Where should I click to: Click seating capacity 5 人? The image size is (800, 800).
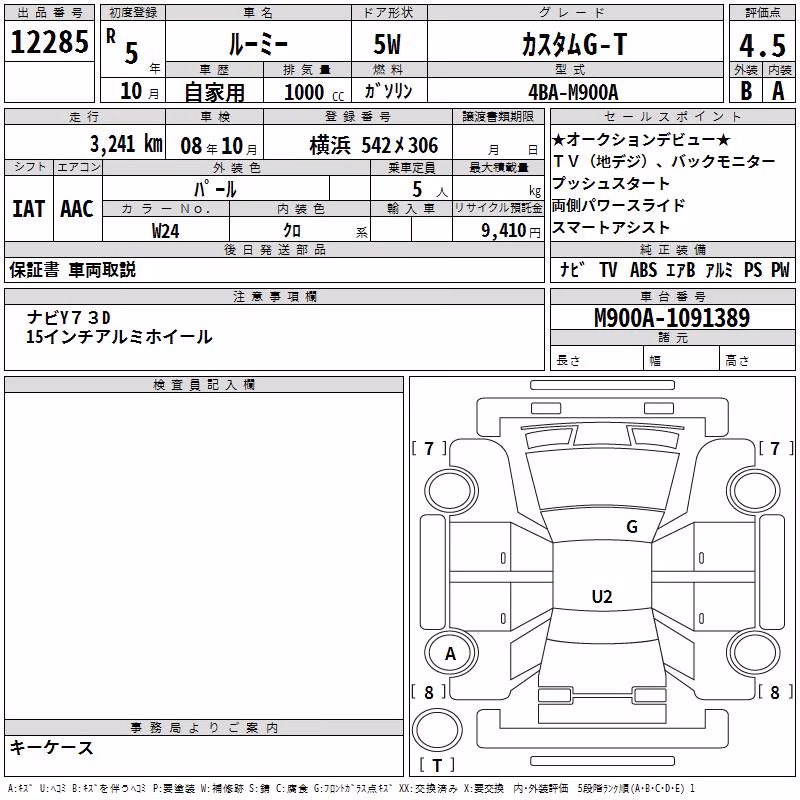429,190
